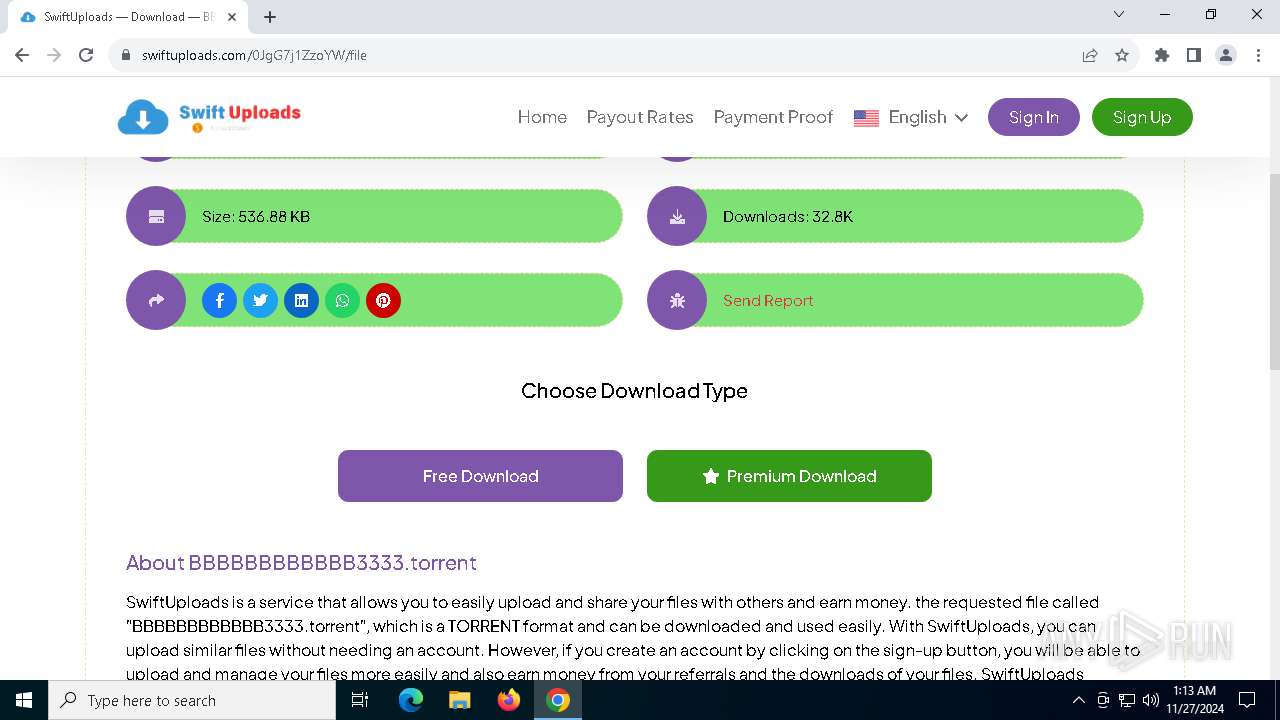Open new browser tab
1280x720 pixels.
tap(270, 17)
